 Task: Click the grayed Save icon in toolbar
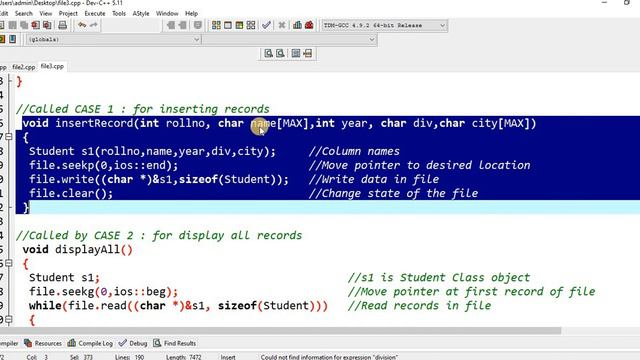click(13, 25)
